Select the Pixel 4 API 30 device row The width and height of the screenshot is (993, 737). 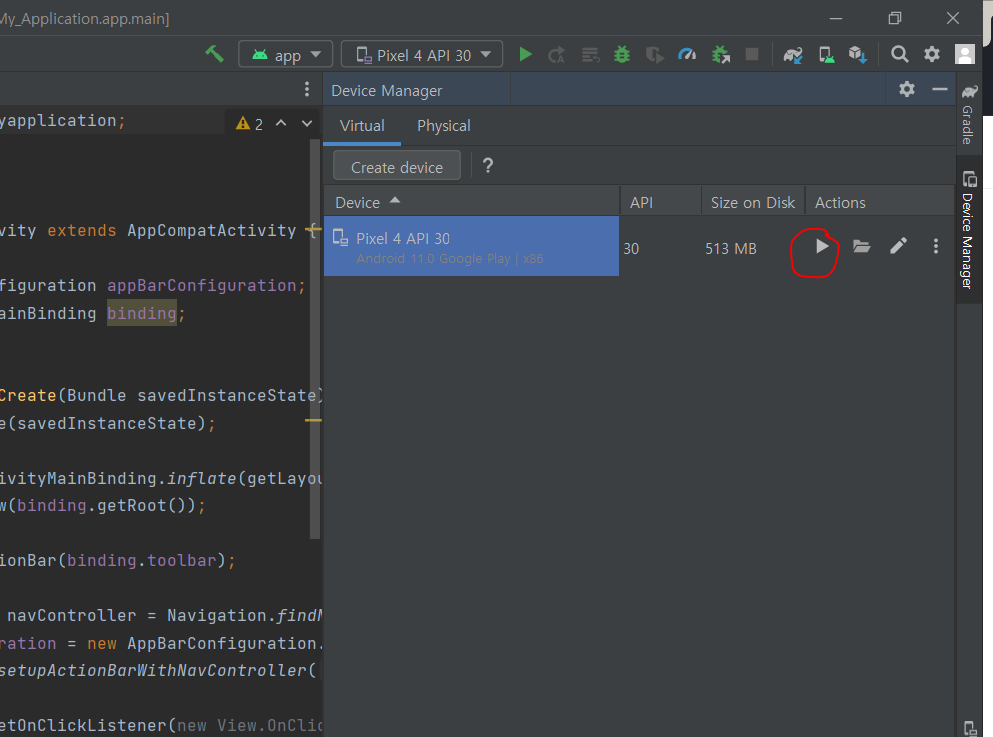(x=471, y=246)
